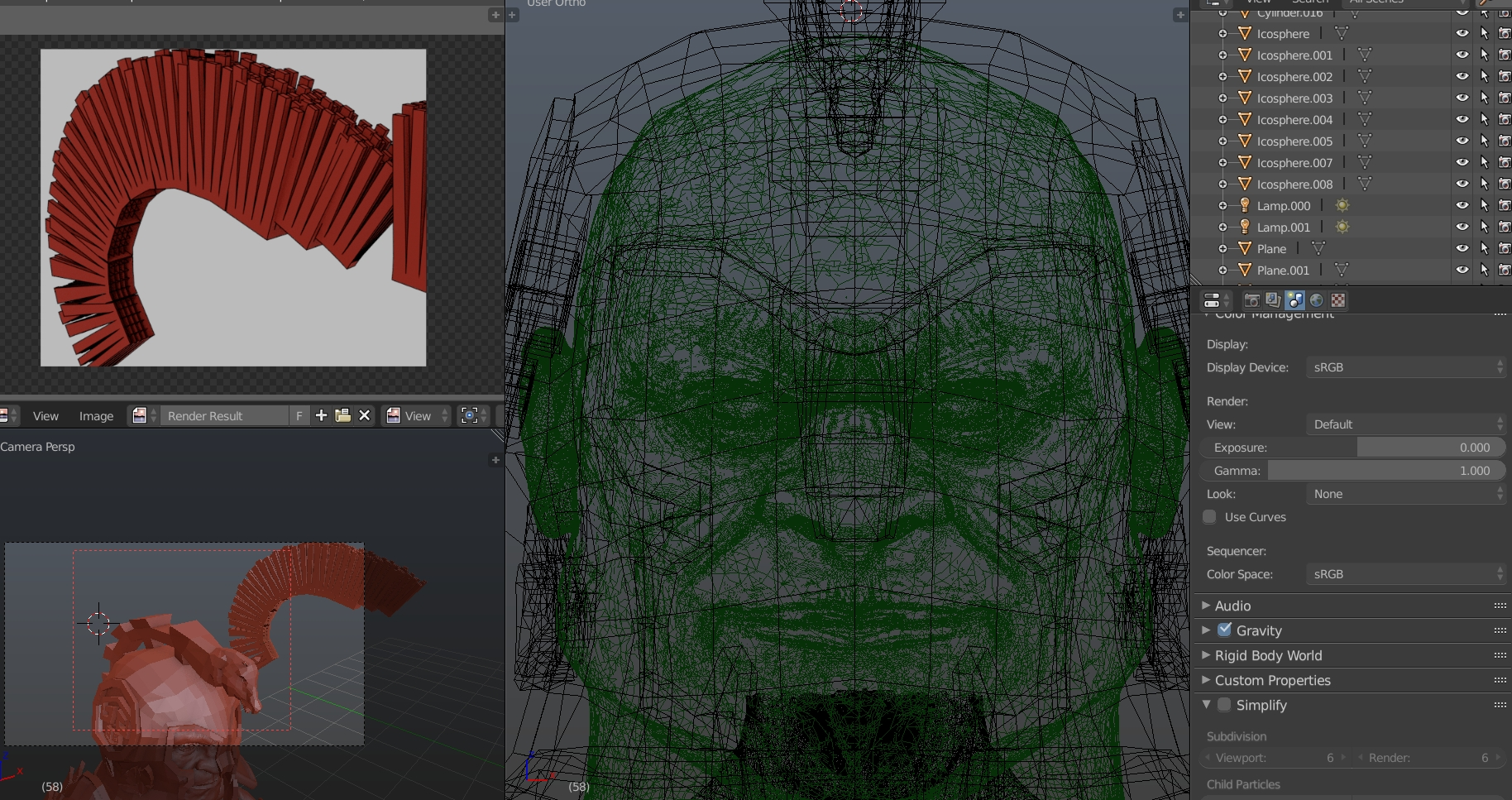Image resolution: width=1512 pixels, height=800 pixels.
Task: Toggle visibility of Icosphere in outliner
Action: pos(1462,33)
